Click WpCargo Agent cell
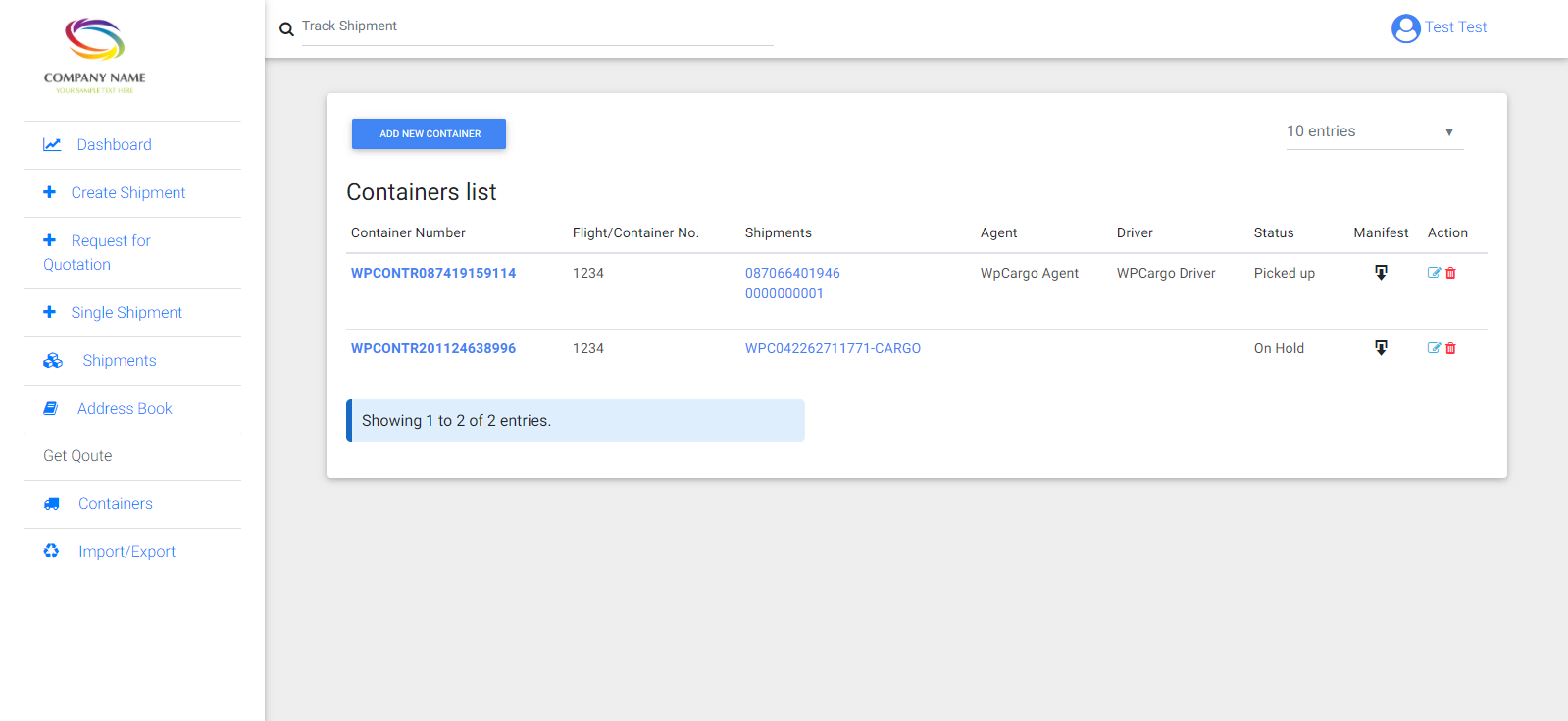Screen dimensions: 1568x721 (1030, 273)
